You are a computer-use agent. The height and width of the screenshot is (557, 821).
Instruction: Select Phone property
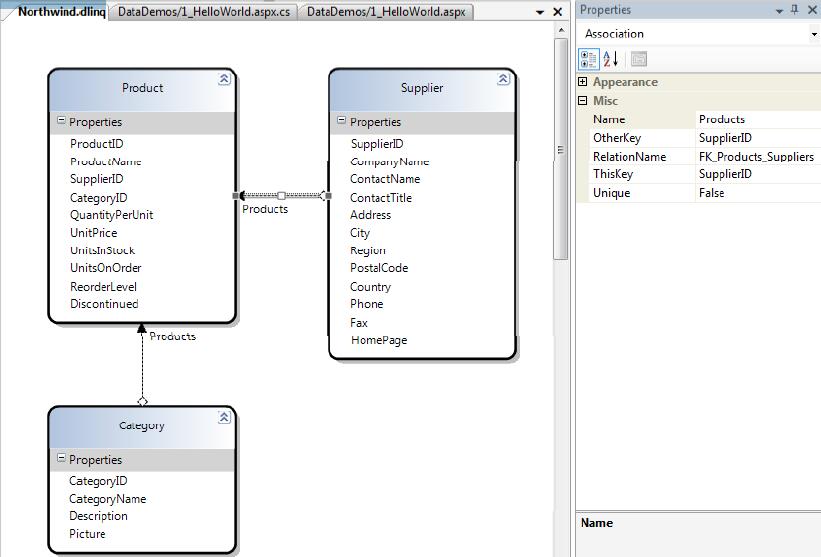(x=367, y=304)
